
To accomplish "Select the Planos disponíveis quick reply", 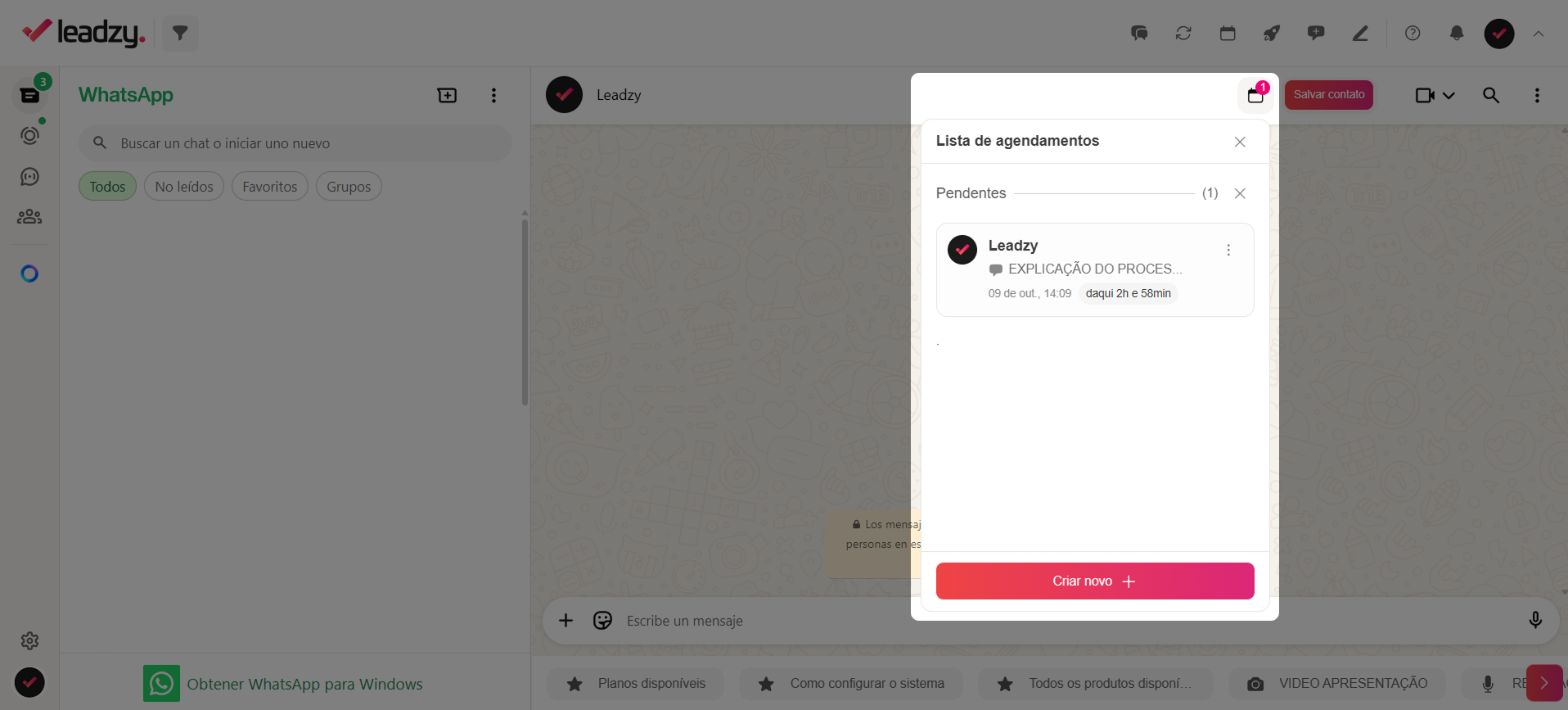I will [x=636, y=683].
